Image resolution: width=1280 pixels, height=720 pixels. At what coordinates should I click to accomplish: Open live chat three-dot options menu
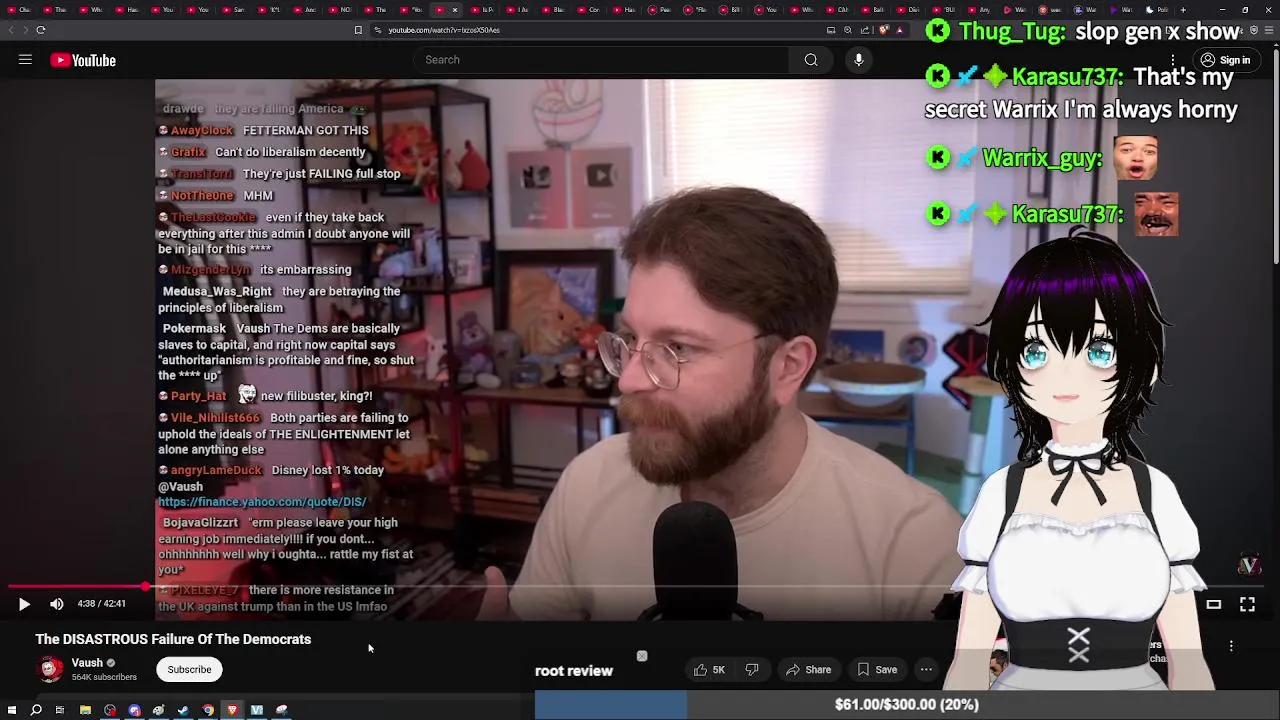(x=1231, y=646)
